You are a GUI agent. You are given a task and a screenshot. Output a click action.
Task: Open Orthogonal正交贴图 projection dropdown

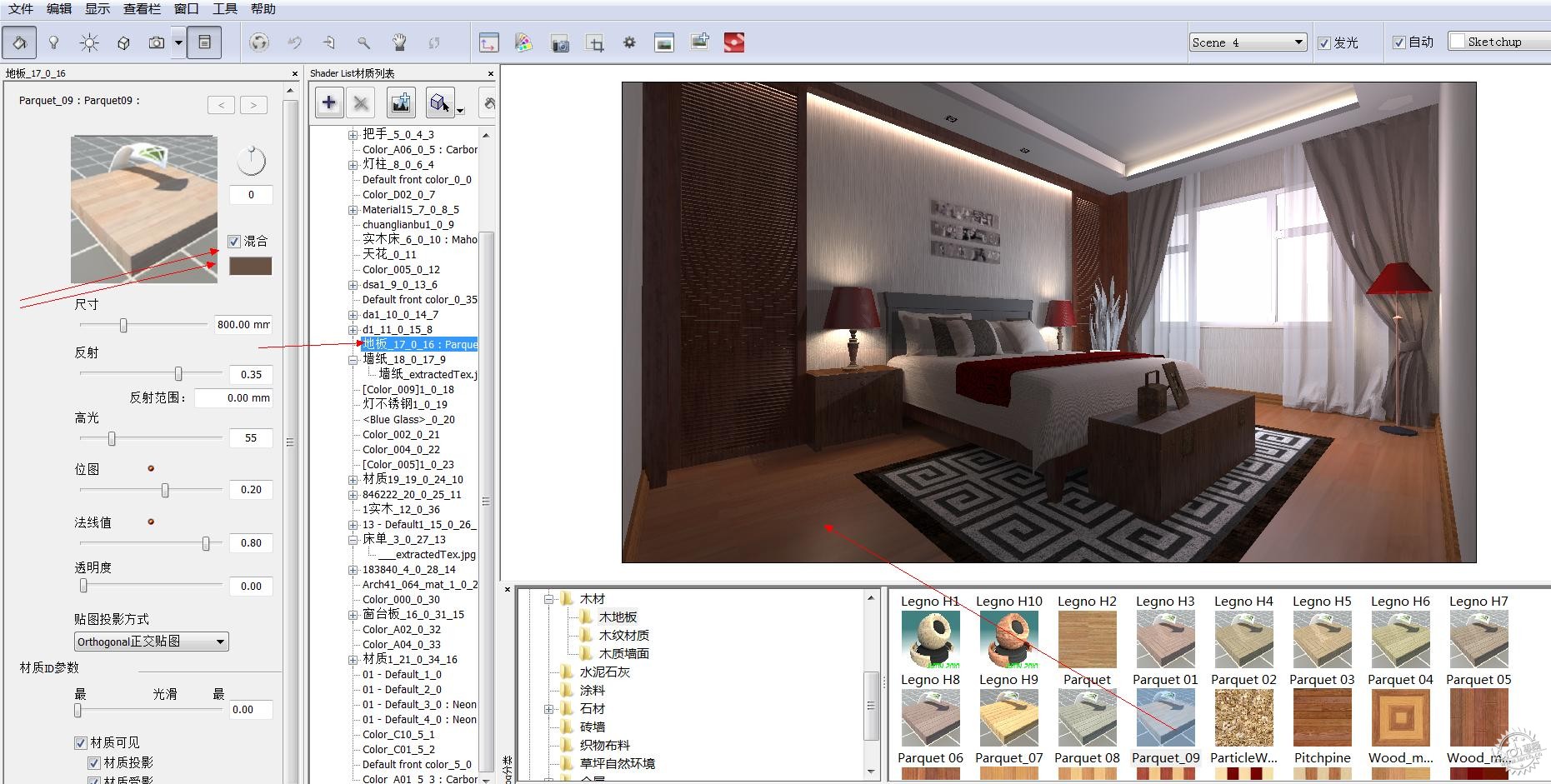coord(152,642)
